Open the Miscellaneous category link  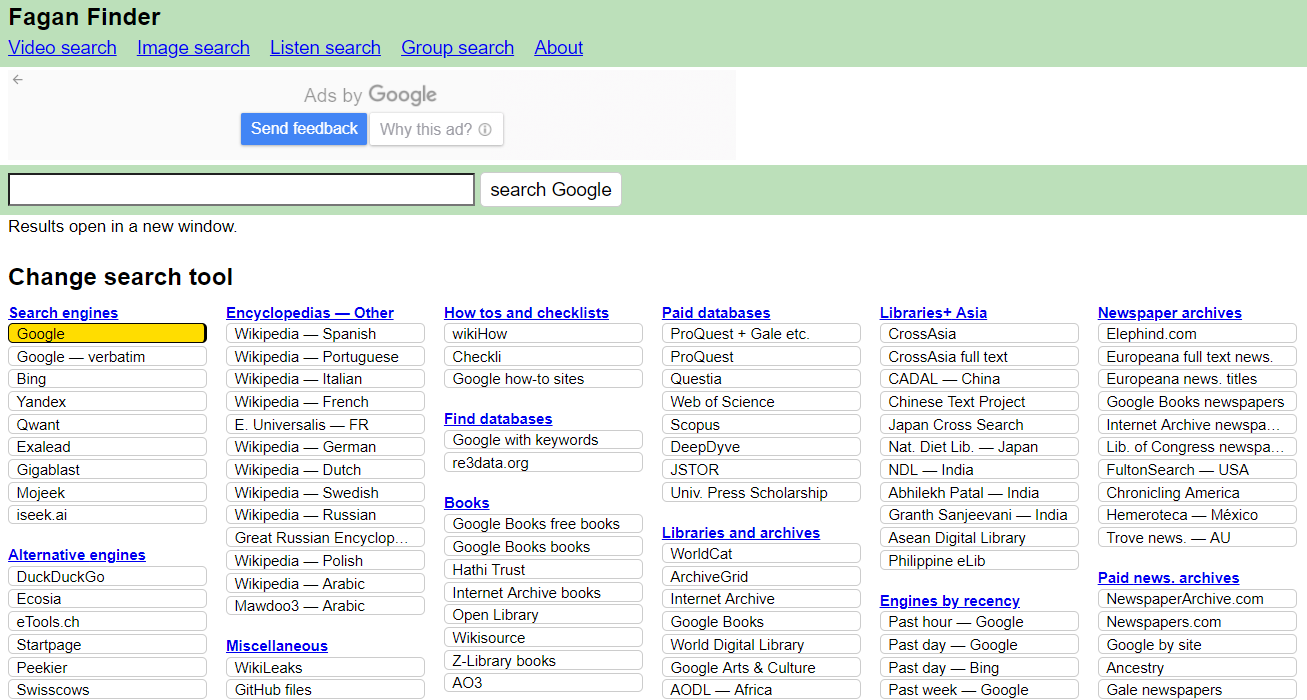pos(277,646)
